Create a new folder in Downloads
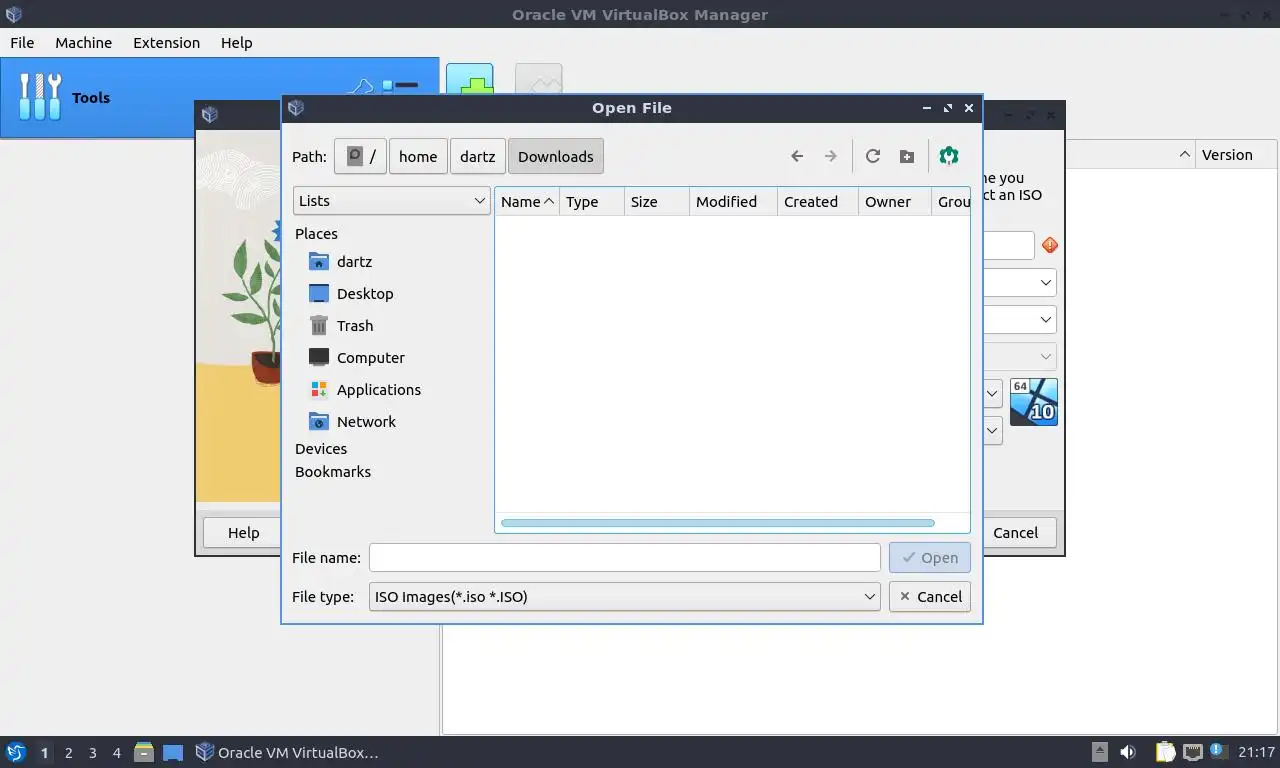 (x=907, y=156)
